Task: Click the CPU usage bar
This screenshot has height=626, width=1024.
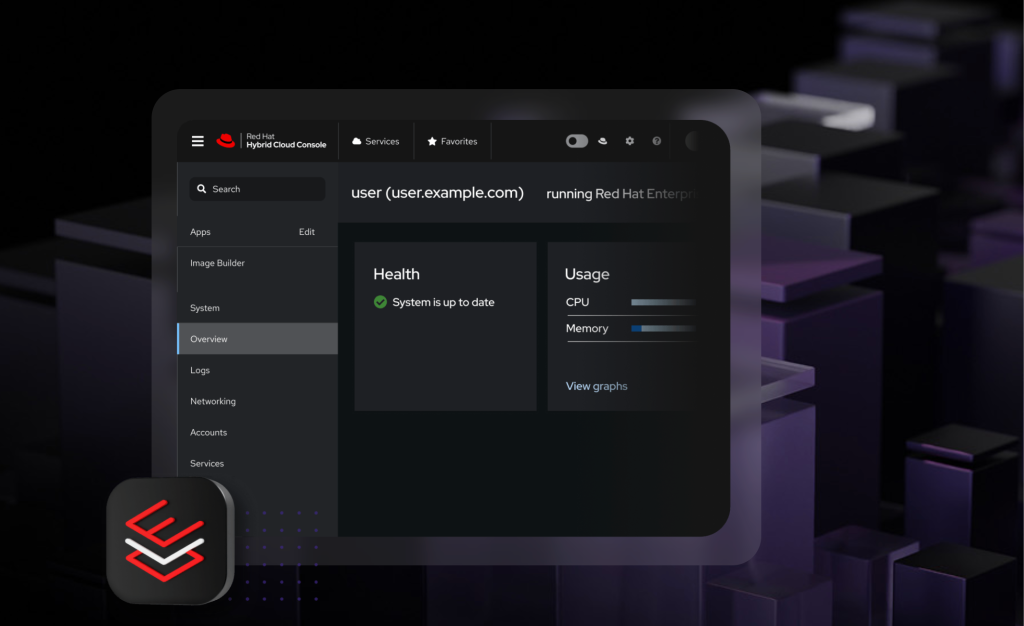Action: point(663,302)
